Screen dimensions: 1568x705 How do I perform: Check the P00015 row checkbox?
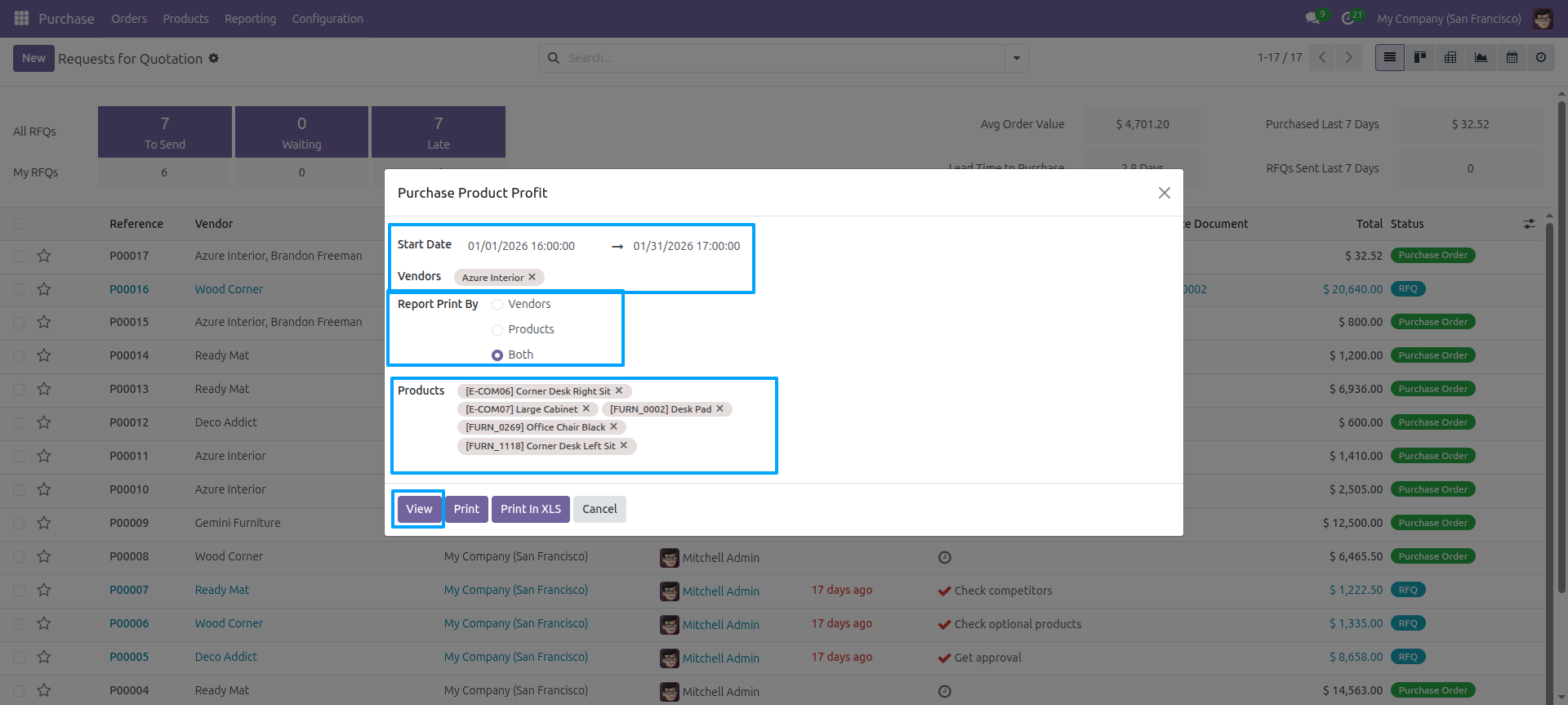pos(19,323)
